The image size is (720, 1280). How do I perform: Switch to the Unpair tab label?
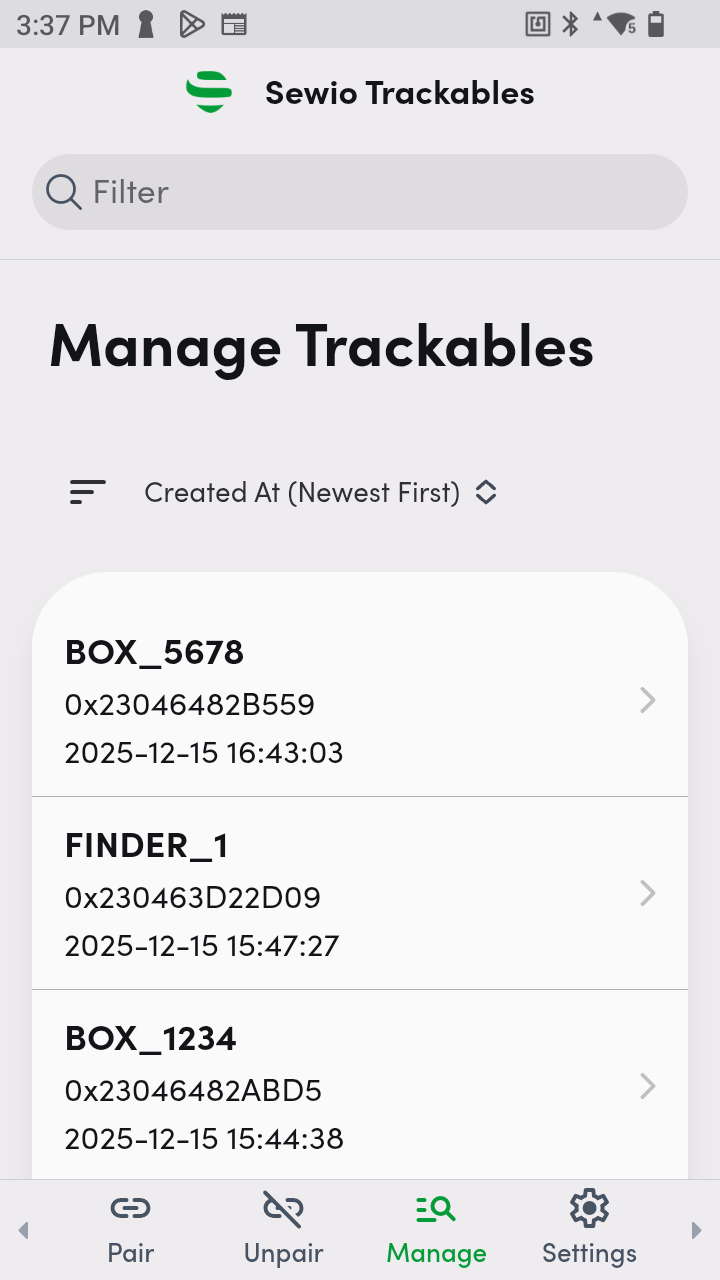(283, 1253)
